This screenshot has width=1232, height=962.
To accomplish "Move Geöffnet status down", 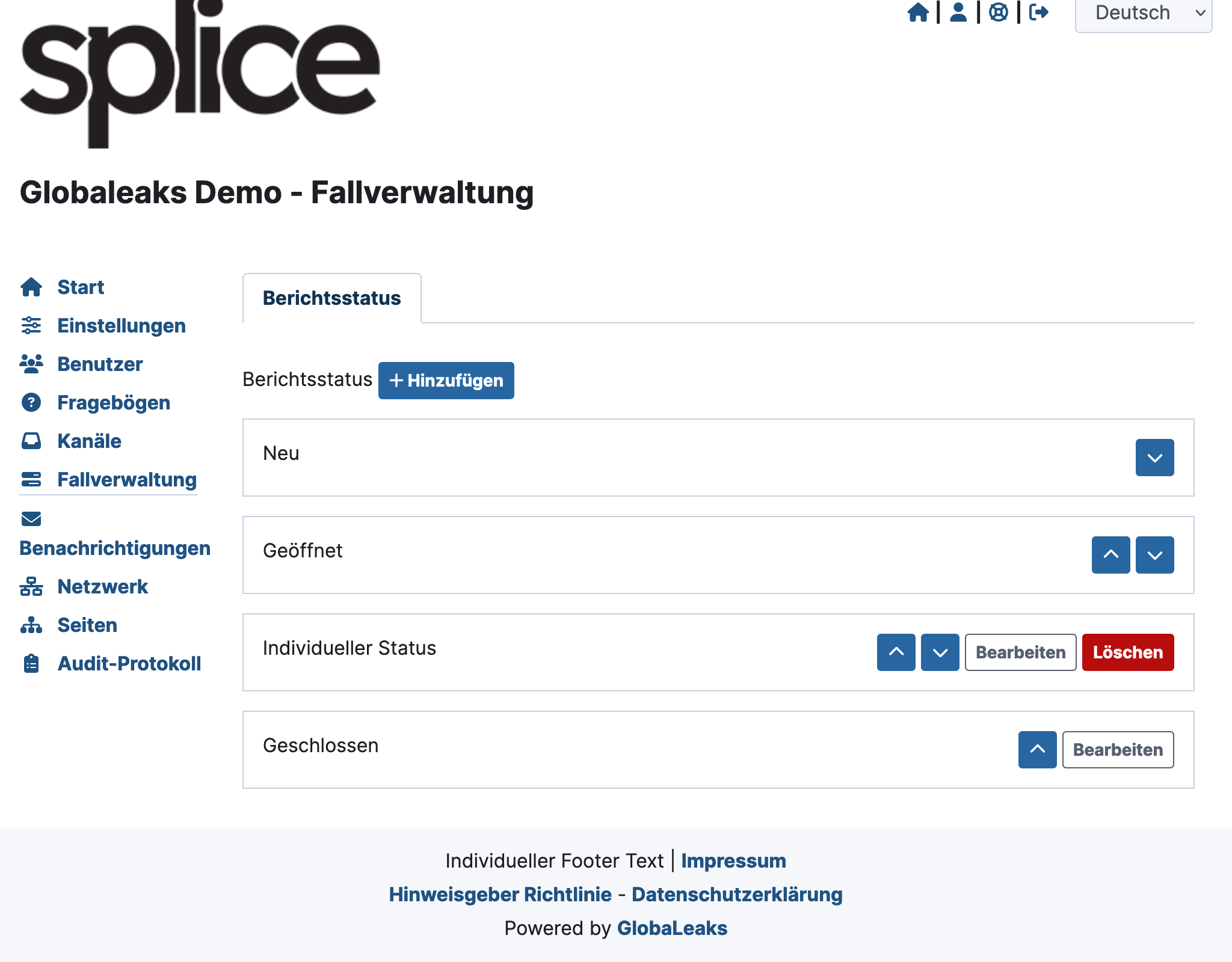I will coord(1155,555).
